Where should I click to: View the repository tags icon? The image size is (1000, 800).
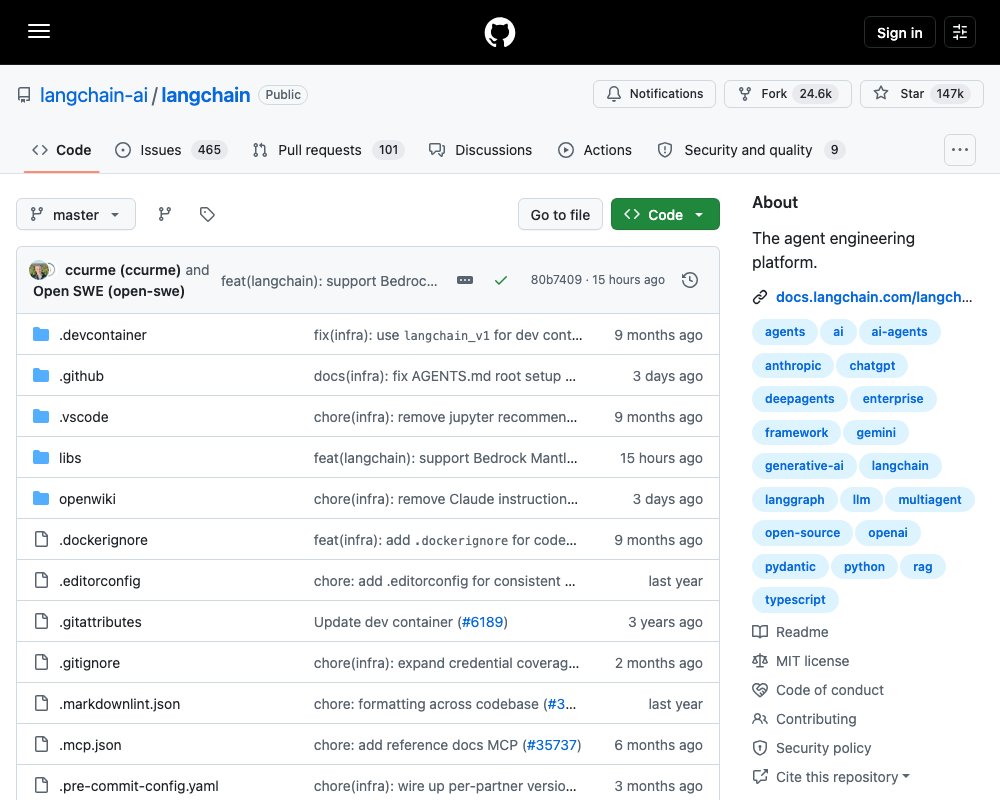[207, 214]
